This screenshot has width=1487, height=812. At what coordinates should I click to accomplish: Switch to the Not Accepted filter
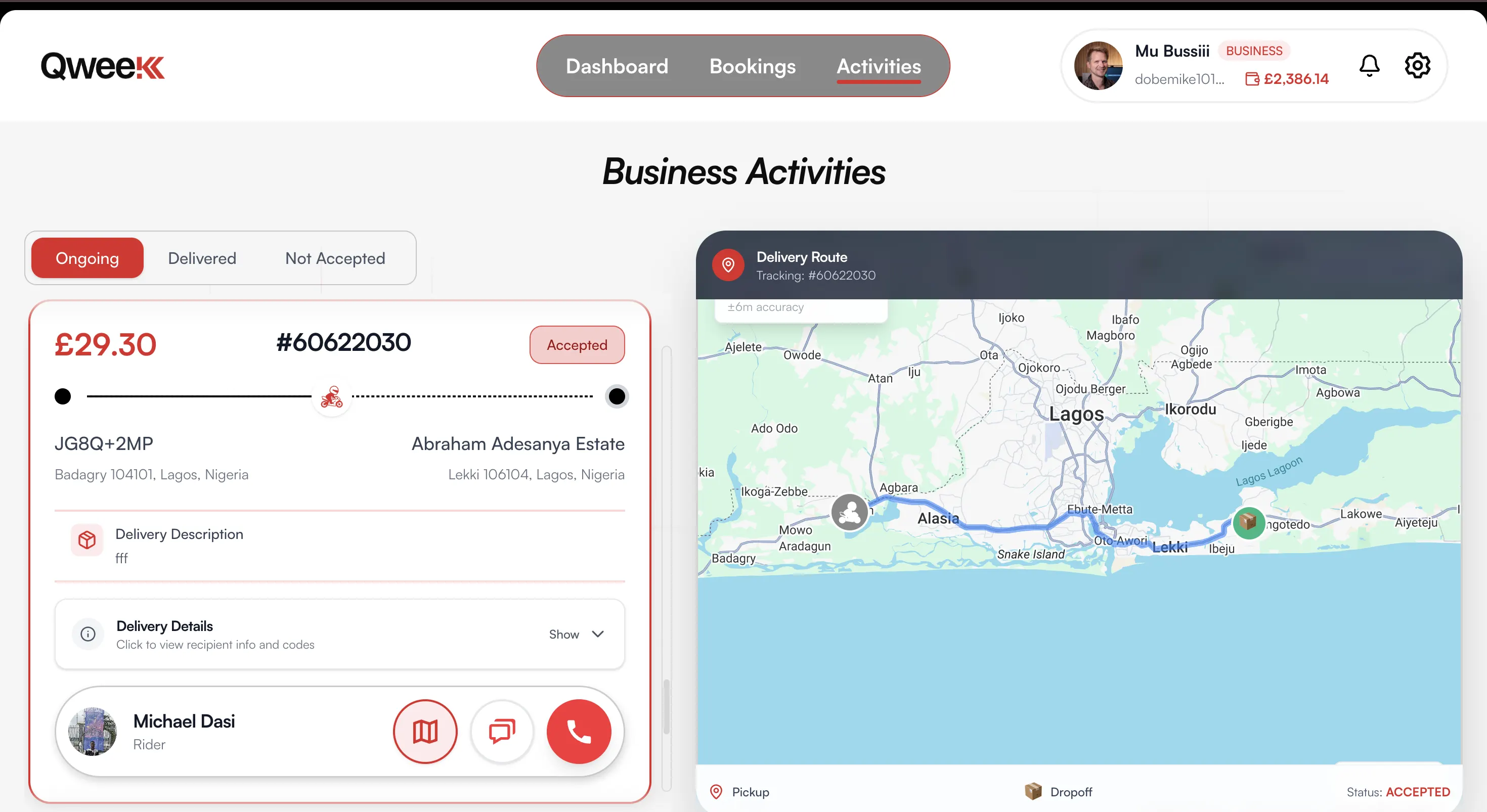coord(335,258)
